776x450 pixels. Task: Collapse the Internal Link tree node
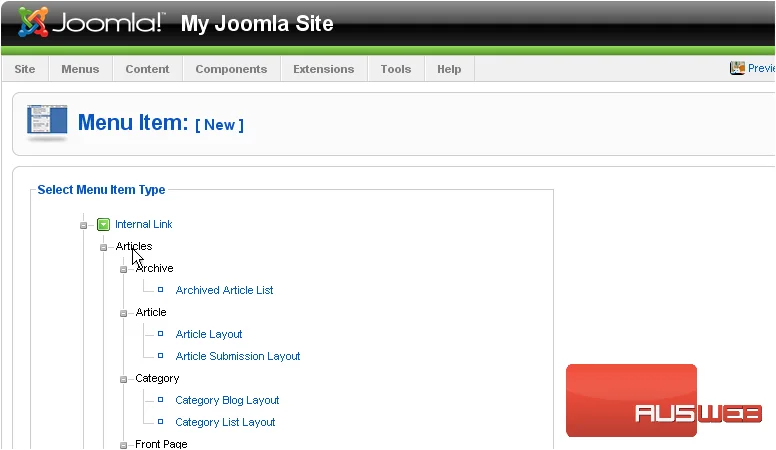pyautogui.click(x=83, y=226)
